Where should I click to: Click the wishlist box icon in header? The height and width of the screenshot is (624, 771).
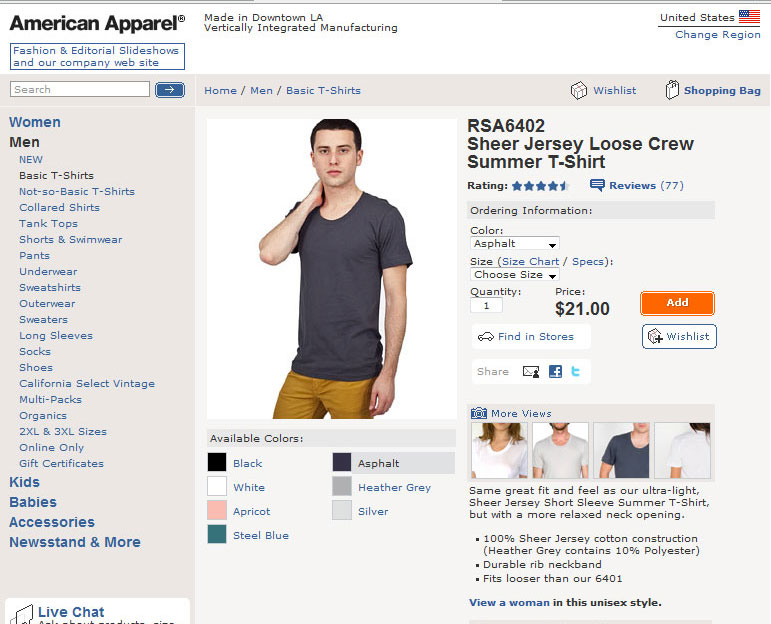coord(579,90)
